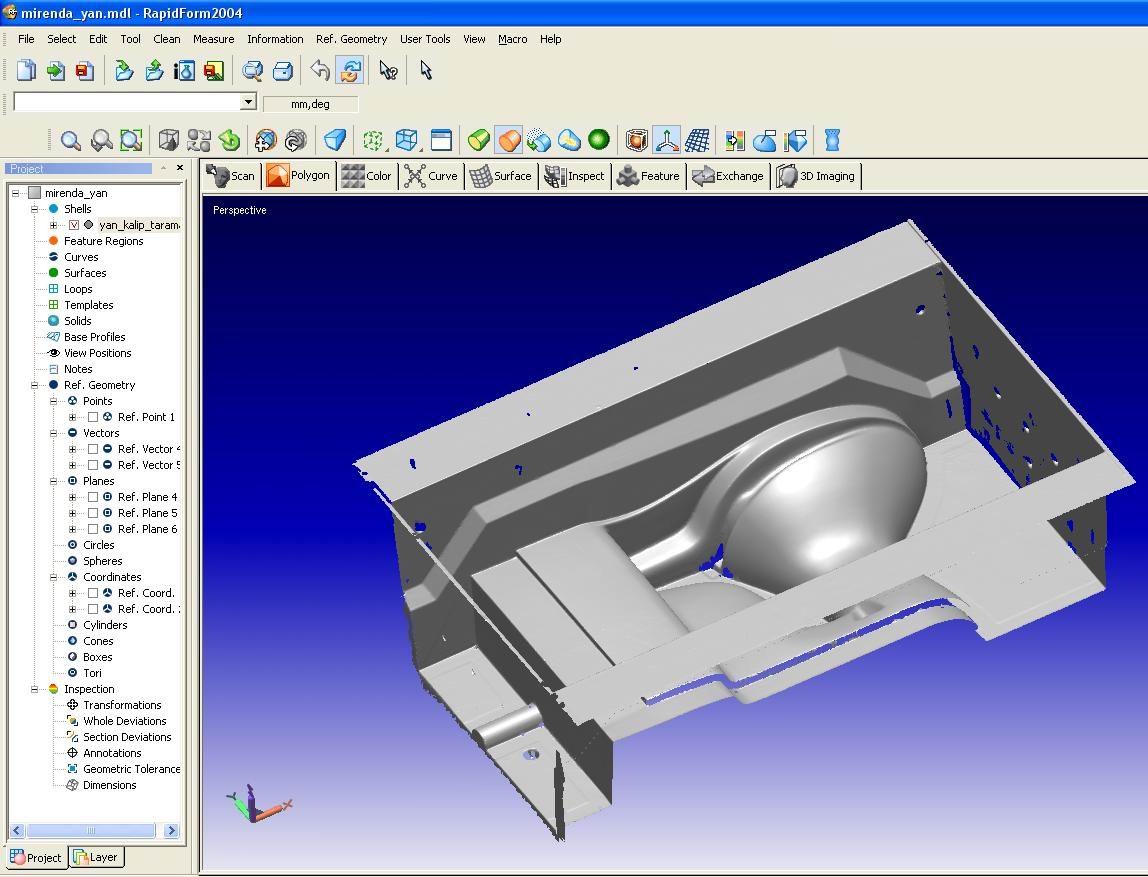This screenshot has width=1148, height=877.
Task: Click the context help arrow icon
Action: [388, 71]
